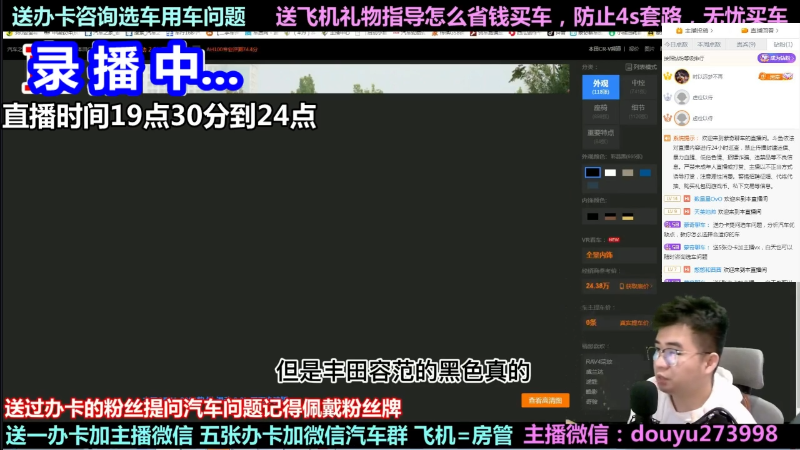The image size is (800, 450).
Task: Click the gold crown first-place avatar
Action: coord(682,77)
